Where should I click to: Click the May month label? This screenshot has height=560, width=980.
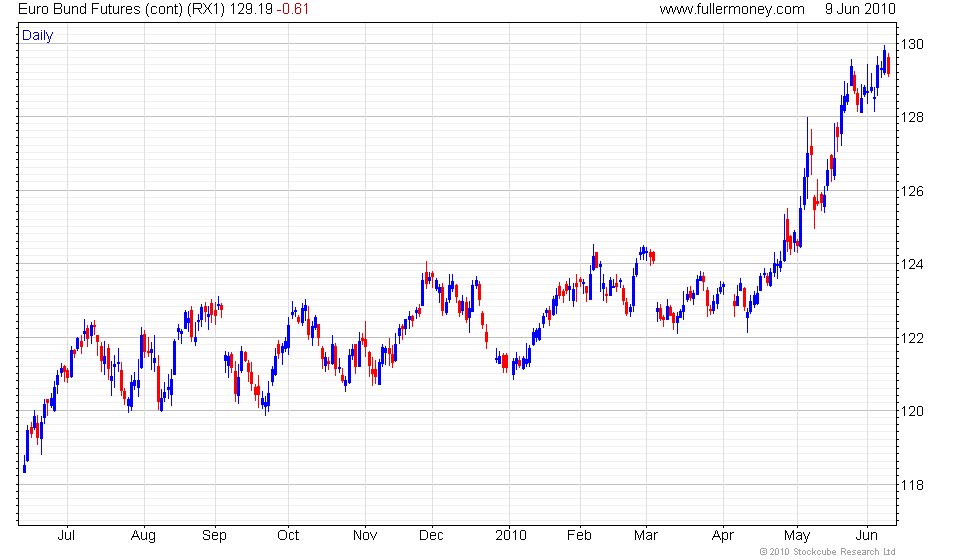(798, 536)
